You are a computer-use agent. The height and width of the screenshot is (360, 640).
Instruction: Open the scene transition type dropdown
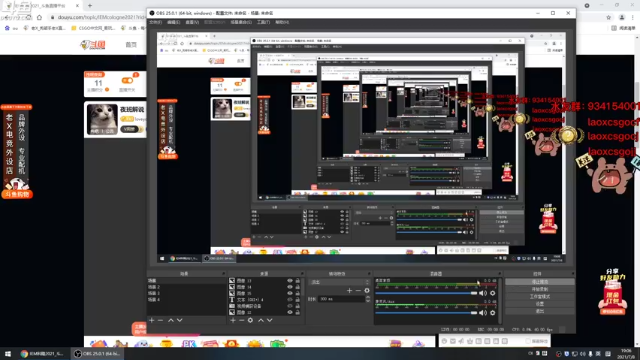339,282
